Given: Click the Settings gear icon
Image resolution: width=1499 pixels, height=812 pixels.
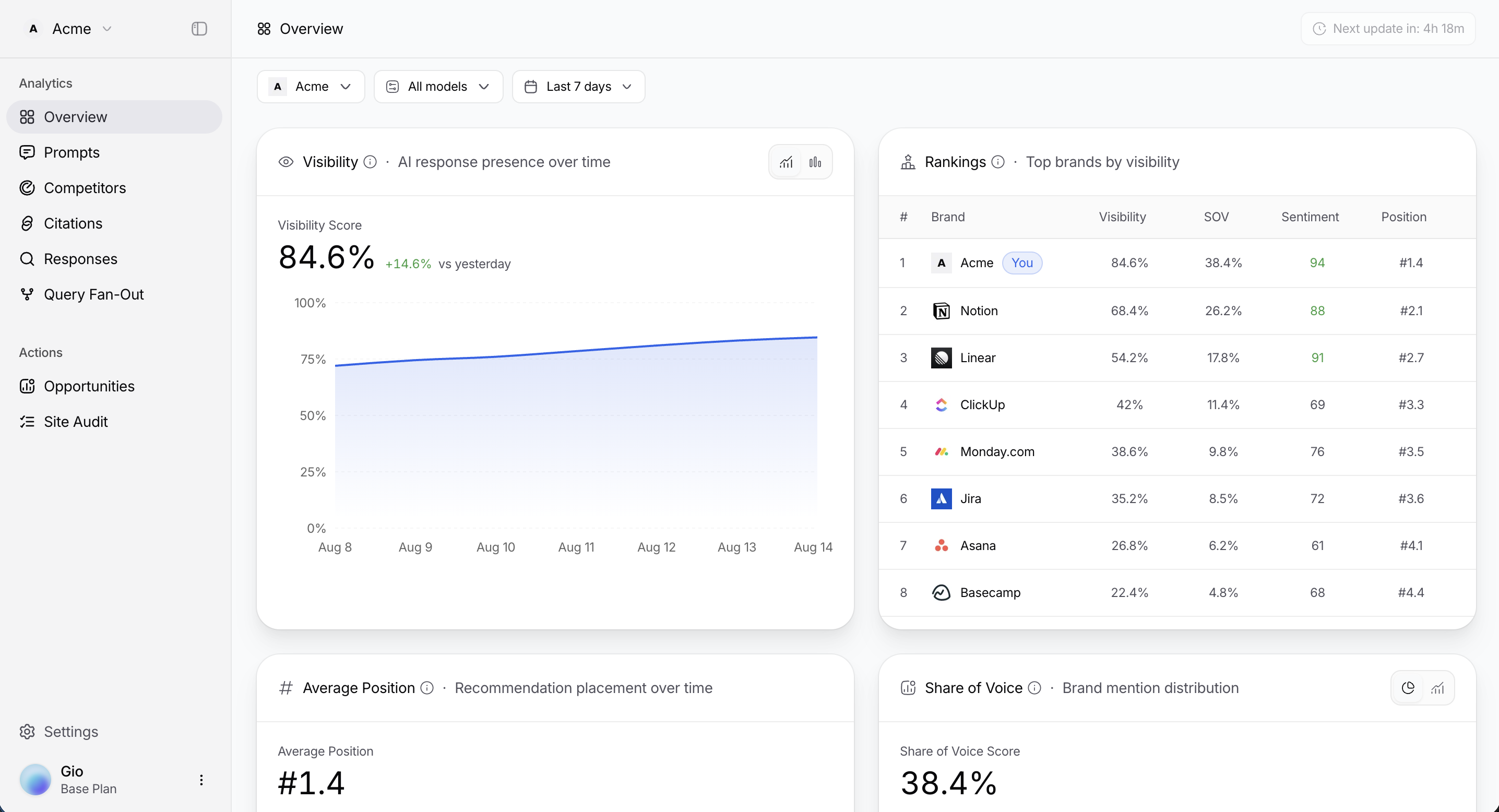Looking at the screenshot, I should point(27,732).
